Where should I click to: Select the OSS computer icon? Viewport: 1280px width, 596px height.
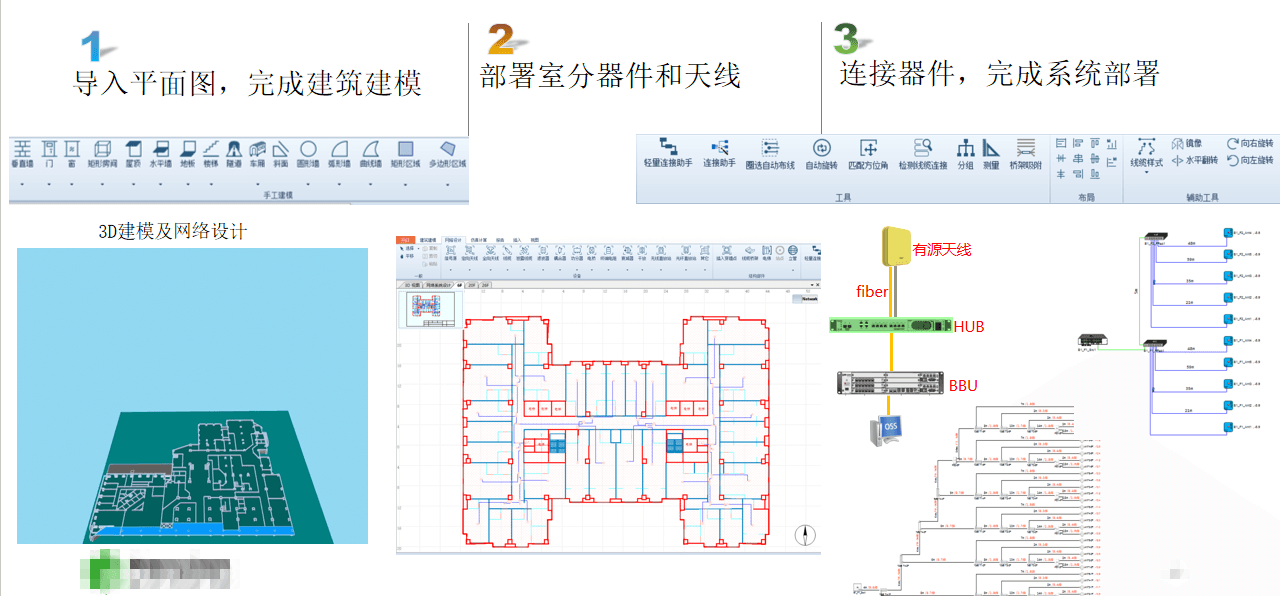pos(887,430)
